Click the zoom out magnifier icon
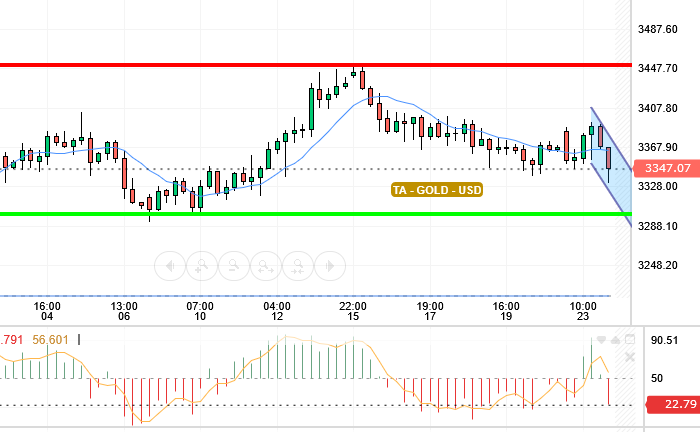This screenshot has height=432, width=700. coord(233,266)
